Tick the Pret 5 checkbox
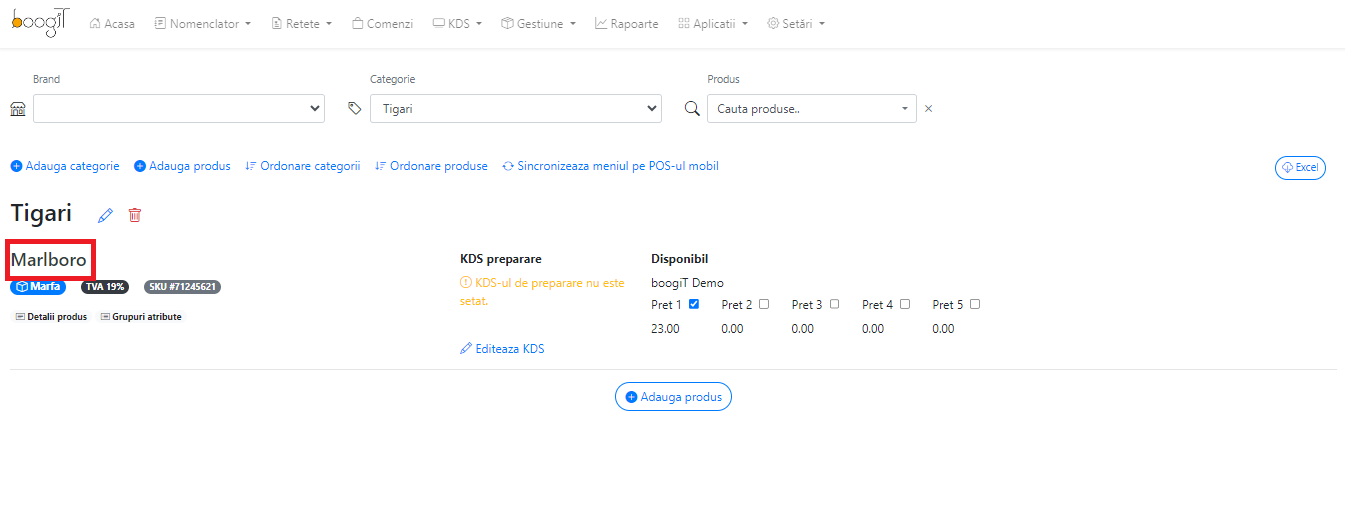 pyautogui.click(x=975, y=304)
